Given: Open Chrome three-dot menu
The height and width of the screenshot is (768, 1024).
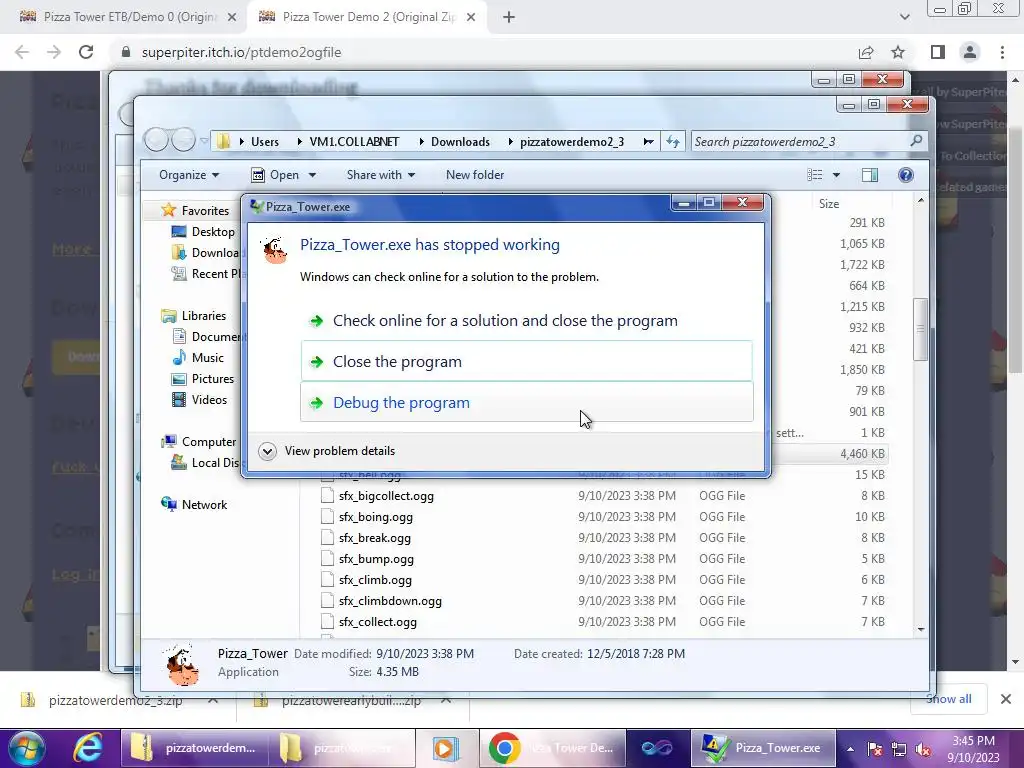Looking at the screenshot, I should click(x=1002, y=52).
